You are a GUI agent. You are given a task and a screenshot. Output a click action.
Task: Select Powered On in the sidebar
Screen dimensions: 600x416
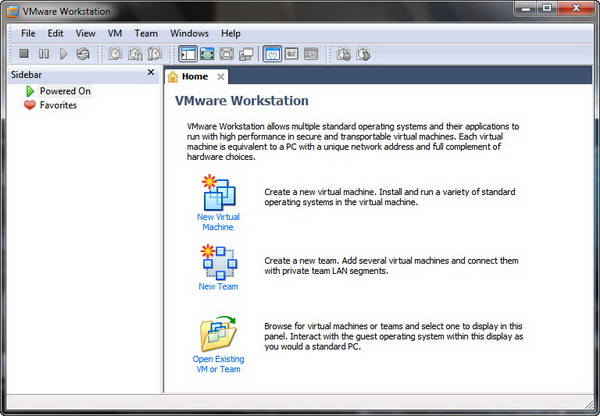[x=65, y=91]
